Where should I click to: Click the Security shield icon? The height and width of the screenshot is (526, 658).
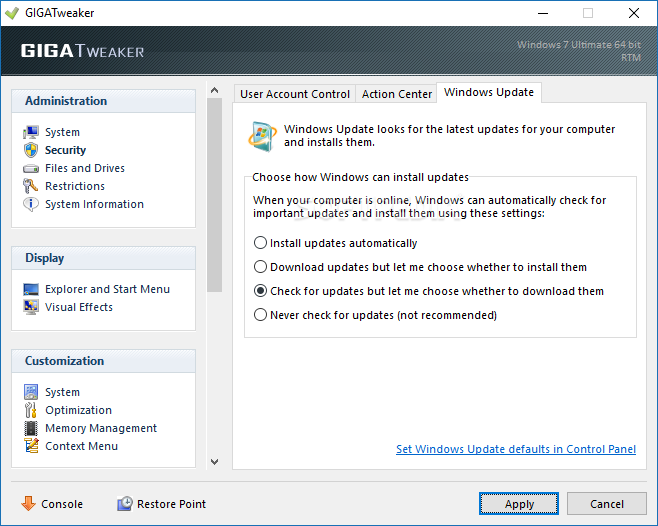pos(31,150)
